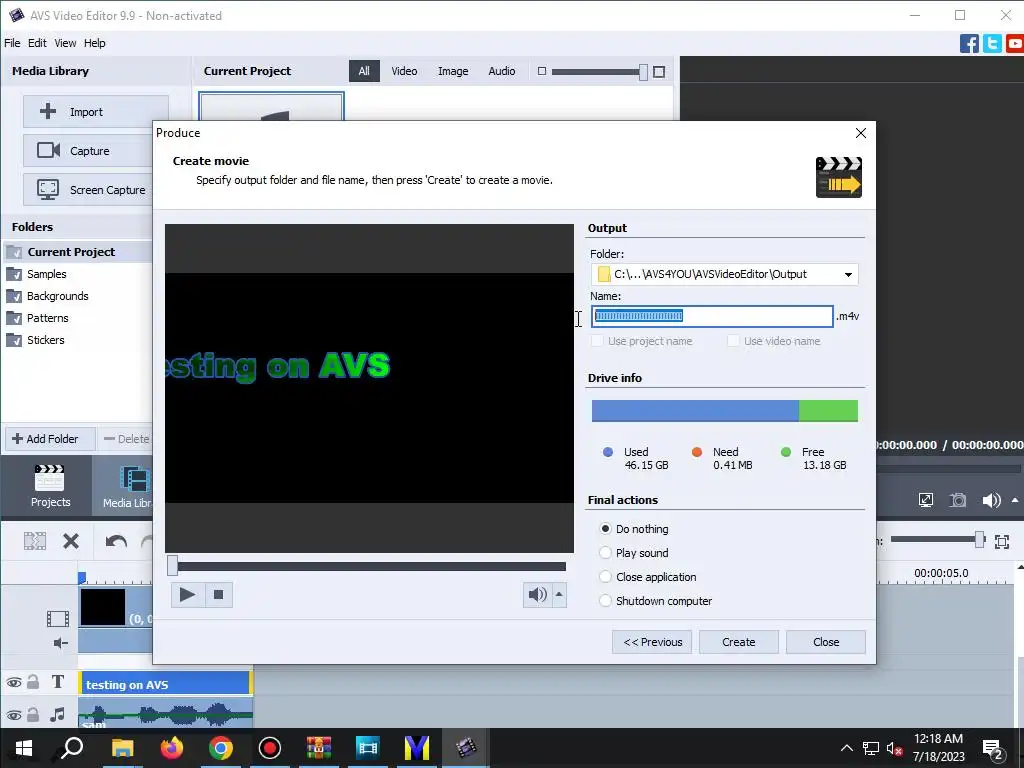
Task: Open the Help menu
Action: (x=95, y=43)
